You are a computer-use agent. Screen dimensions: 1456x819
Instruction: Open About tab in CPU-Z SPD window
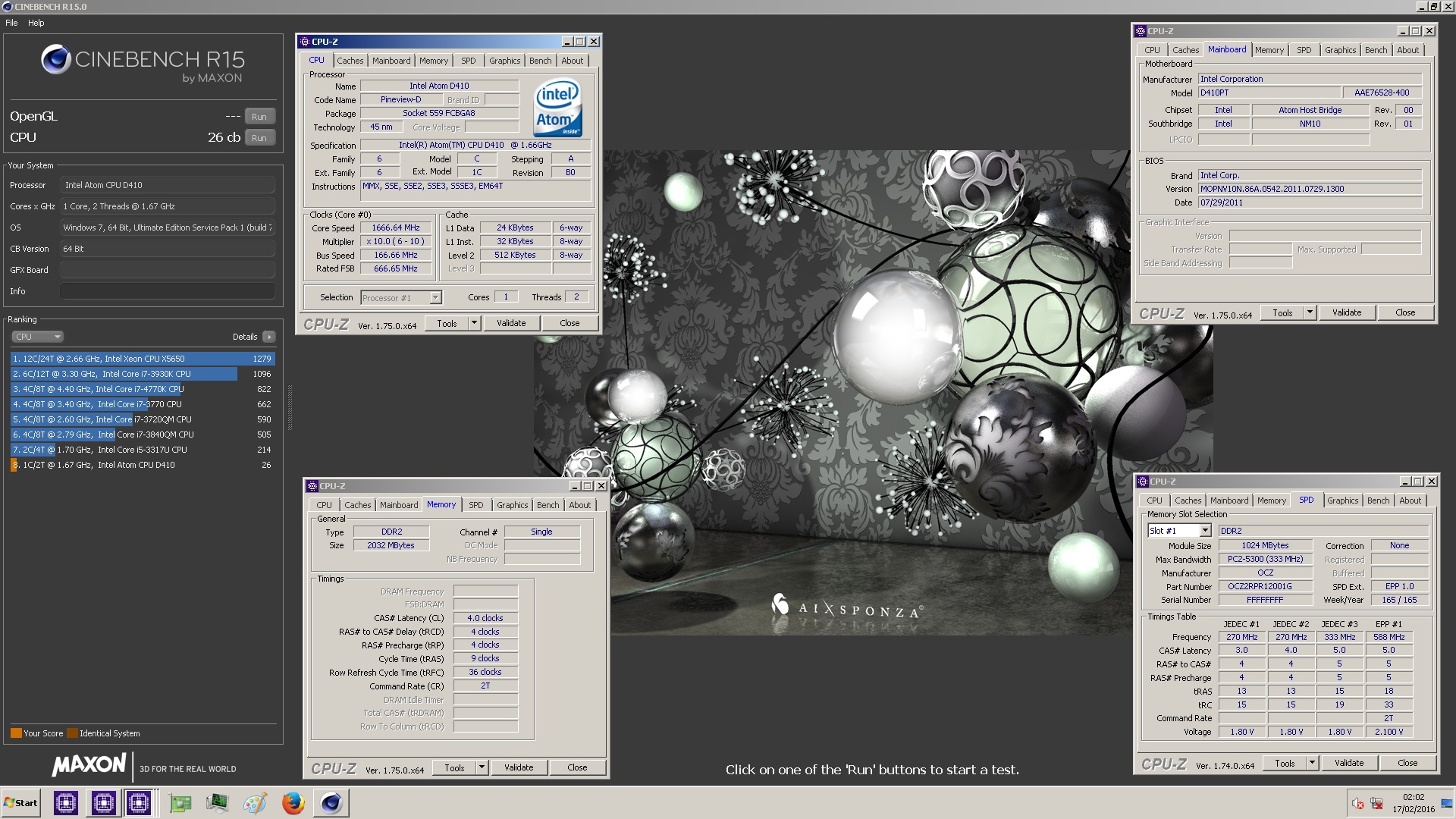point(1410,500)
